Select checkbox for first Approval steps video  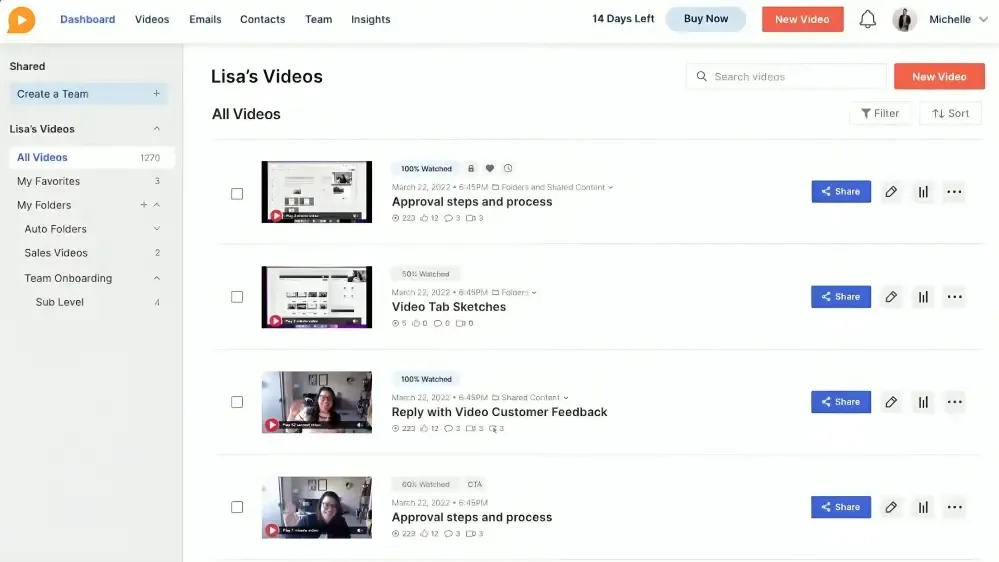click(x=237, y=194)
